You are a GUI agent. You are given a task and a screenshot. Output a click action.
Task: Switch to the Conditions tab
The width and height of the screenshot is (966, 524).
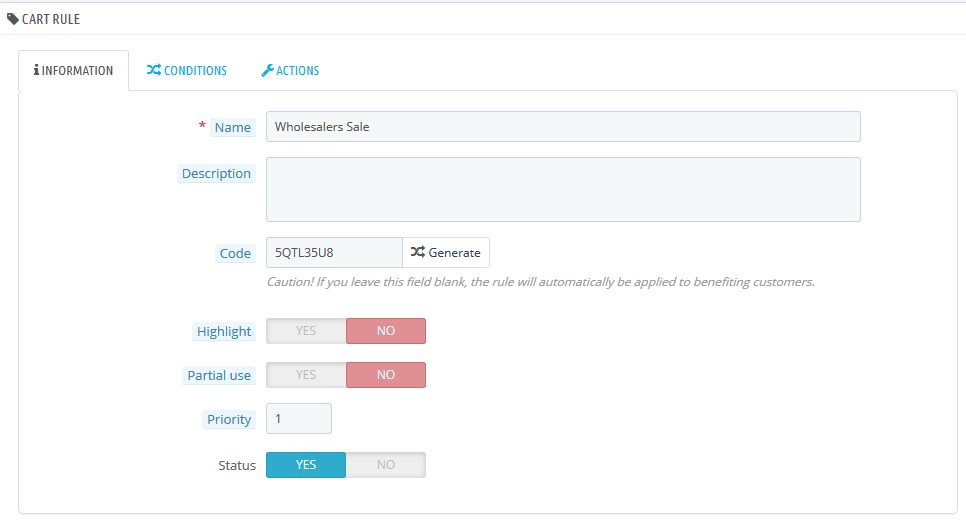(187, 71)
